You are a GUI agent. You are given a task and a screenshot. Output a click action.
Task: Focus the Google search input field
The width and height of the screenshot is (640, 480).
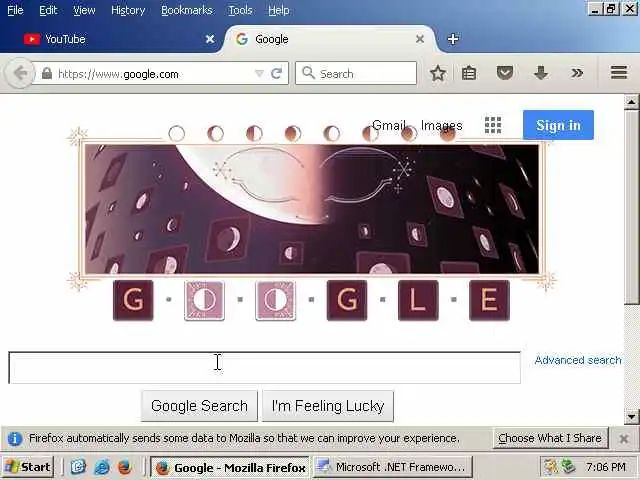click(264, 368)
